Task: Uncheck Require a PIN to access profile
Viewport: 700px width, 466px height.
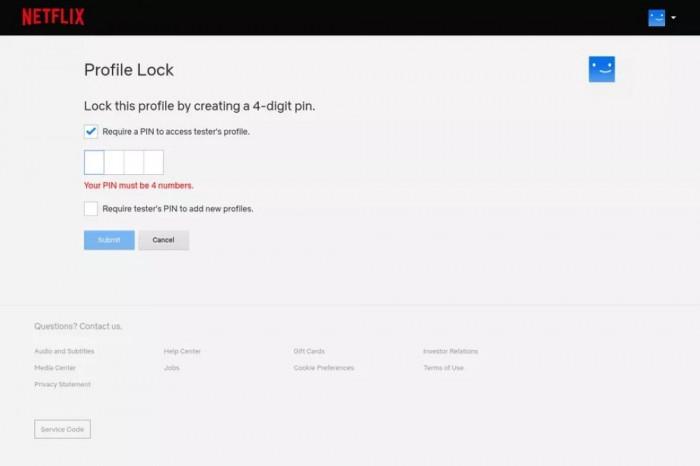Action: (x=91, y=132)
